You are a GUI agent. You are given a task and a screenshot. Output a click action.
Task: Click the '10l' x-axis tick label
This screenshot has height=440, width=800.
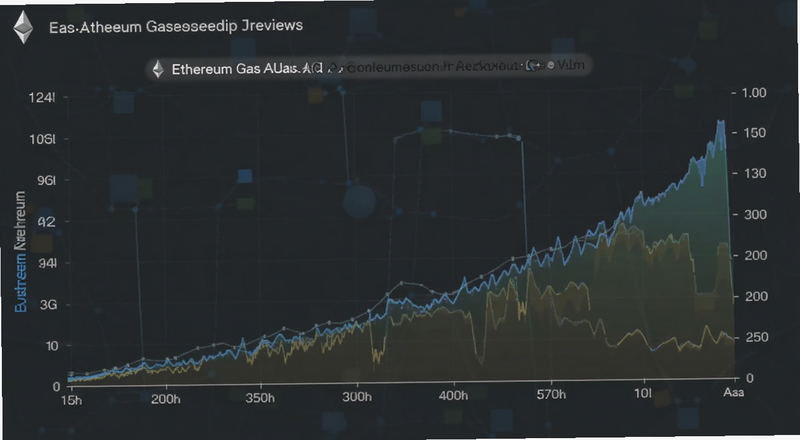click(x=643, y=394)
